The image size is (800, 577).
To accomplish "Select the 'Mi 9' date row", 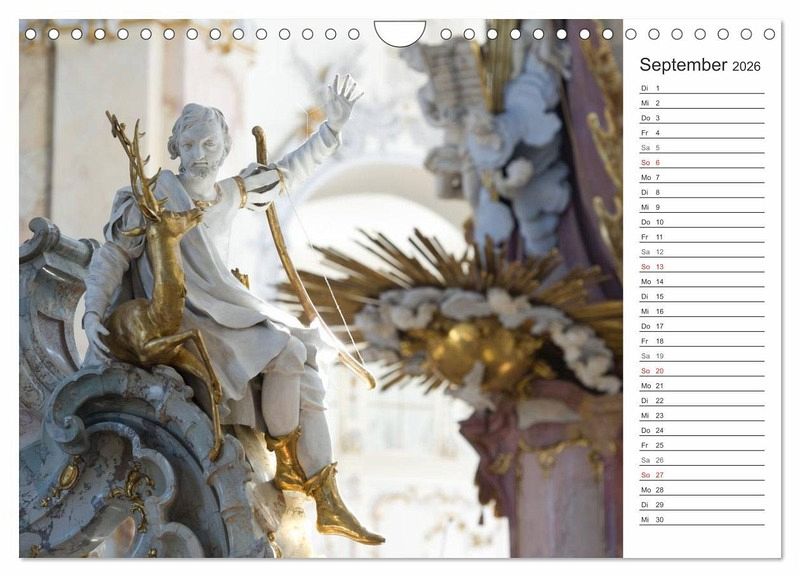I will (702, 207).
